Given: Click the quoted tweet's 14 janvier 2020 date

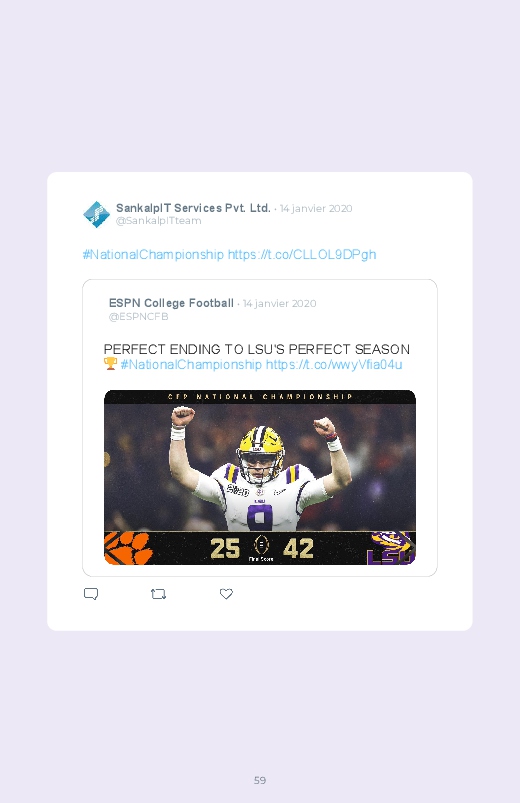Looking at the screenshot, I should (280, 304).
